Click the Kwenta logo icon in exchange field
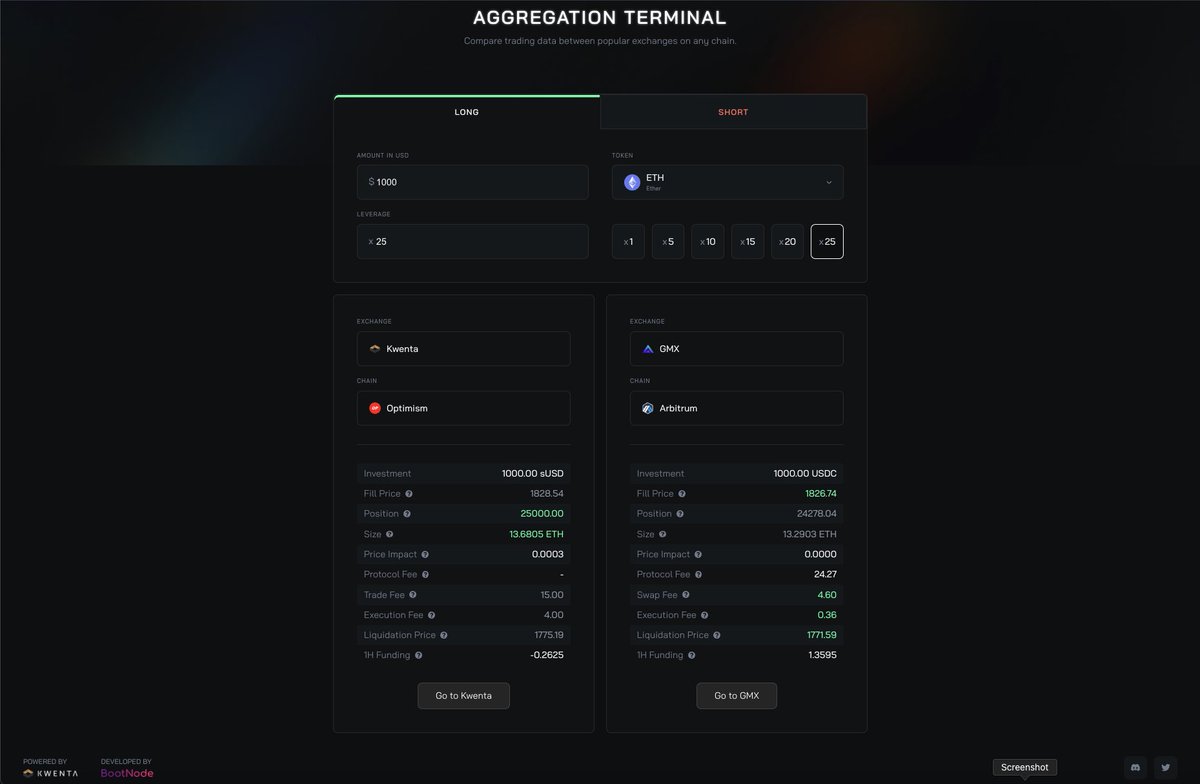The width and height of the screenshot is (1200, 784). pyautogui.click(x=375, y=349)
